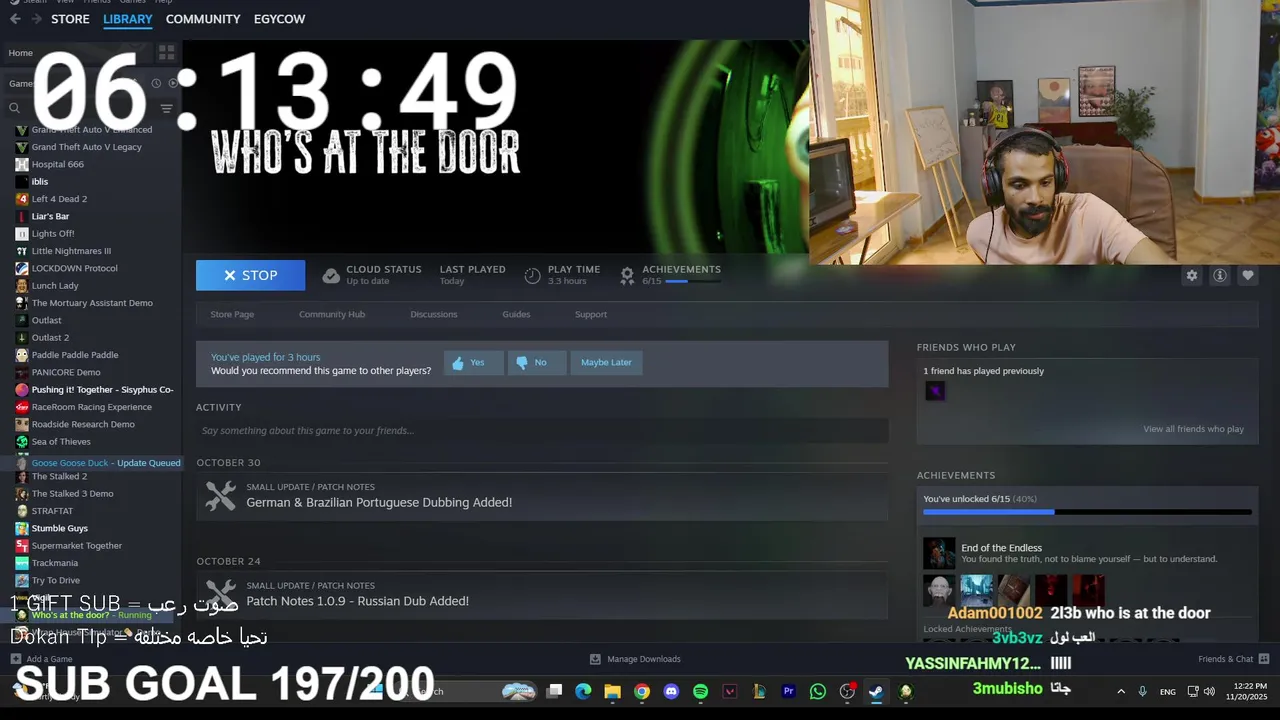Click Paddle Paddle Paddle game icon
The height and width of the screenshot is (720, 1280).
22,355
